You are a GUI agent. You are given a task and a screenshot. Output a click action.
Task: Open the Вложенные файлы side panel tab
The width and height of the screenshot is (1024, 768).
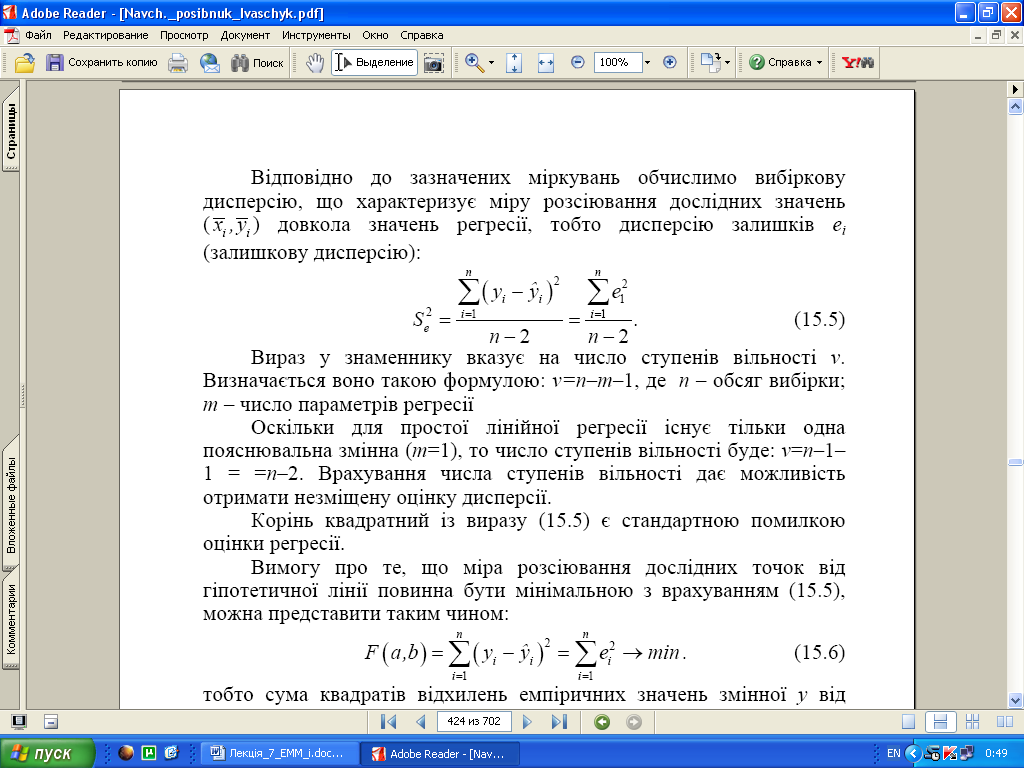11,504
